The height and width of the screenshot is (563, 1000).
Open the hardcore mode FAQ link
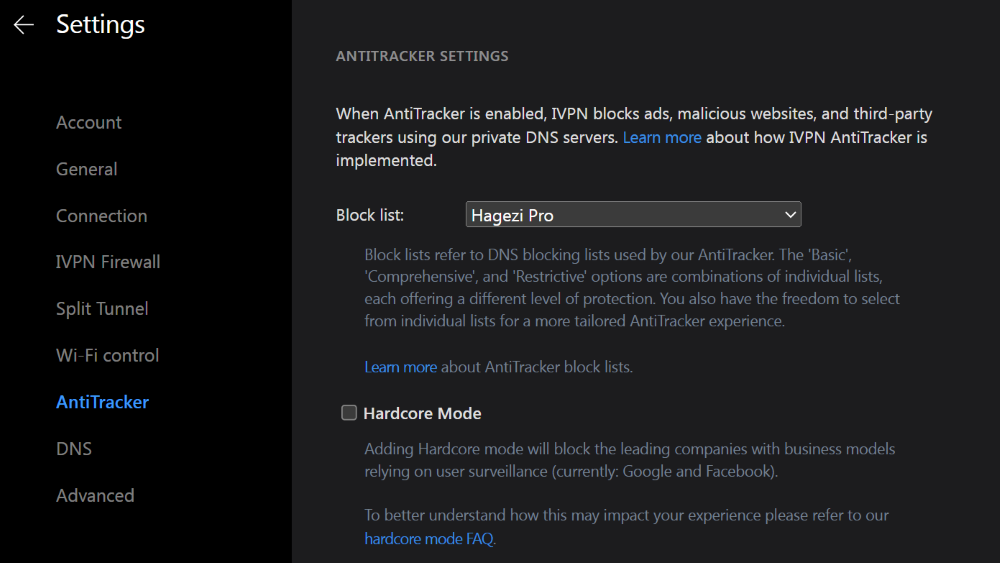click(429, 539)
